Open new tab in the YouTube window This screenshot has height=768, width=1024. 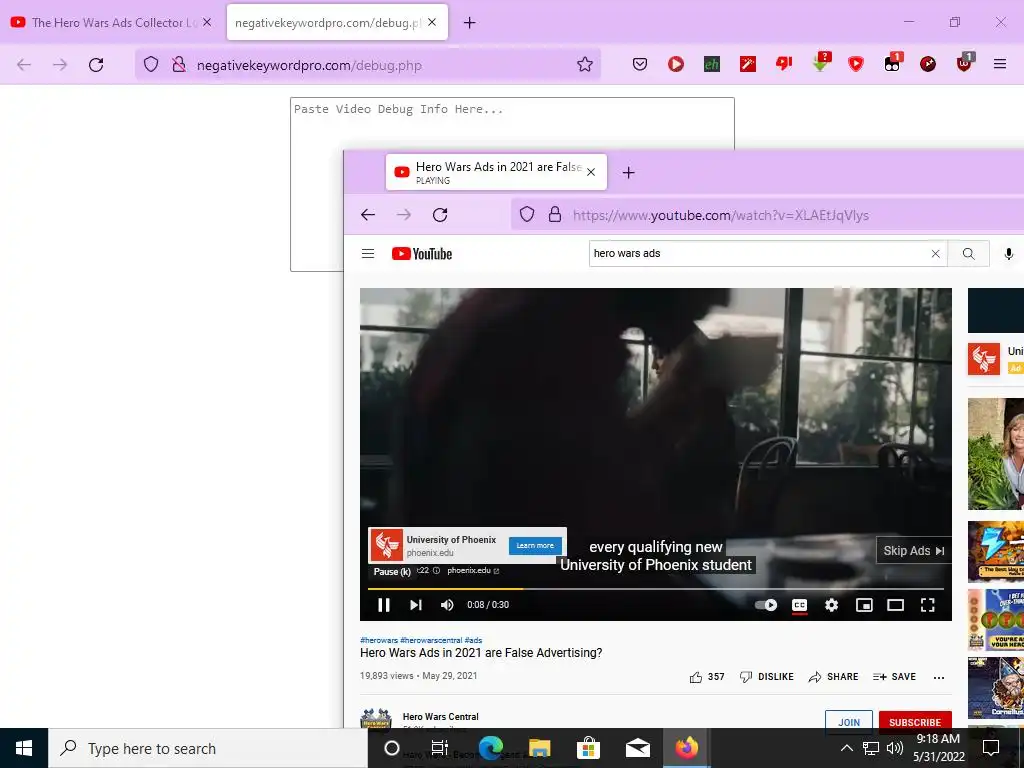628,172
